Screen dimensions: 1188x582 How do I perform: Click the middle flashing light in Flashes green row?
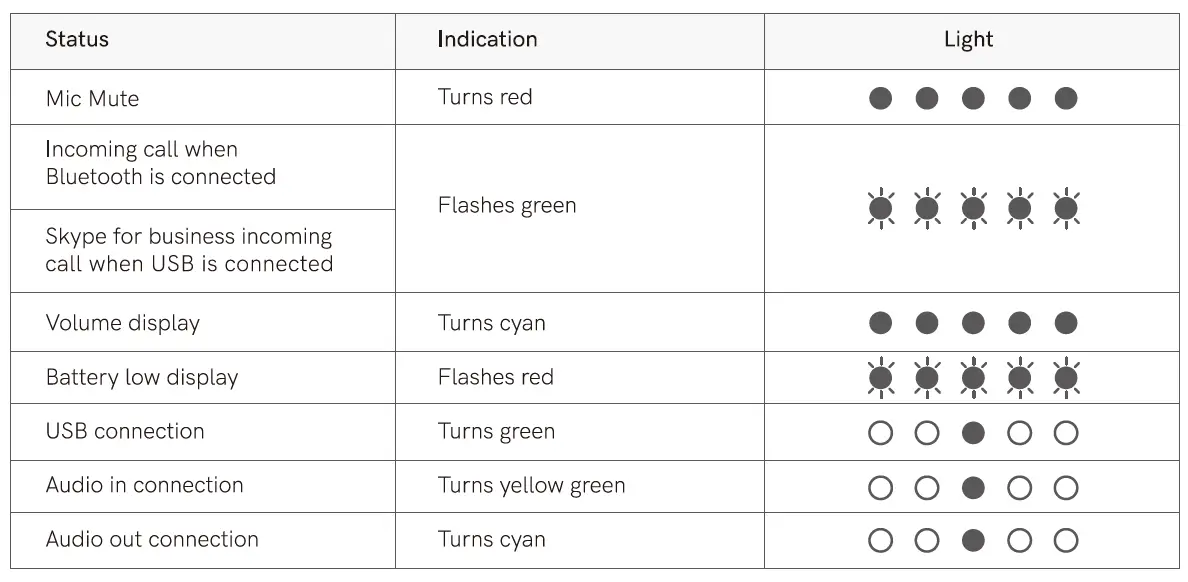[973, 208]
